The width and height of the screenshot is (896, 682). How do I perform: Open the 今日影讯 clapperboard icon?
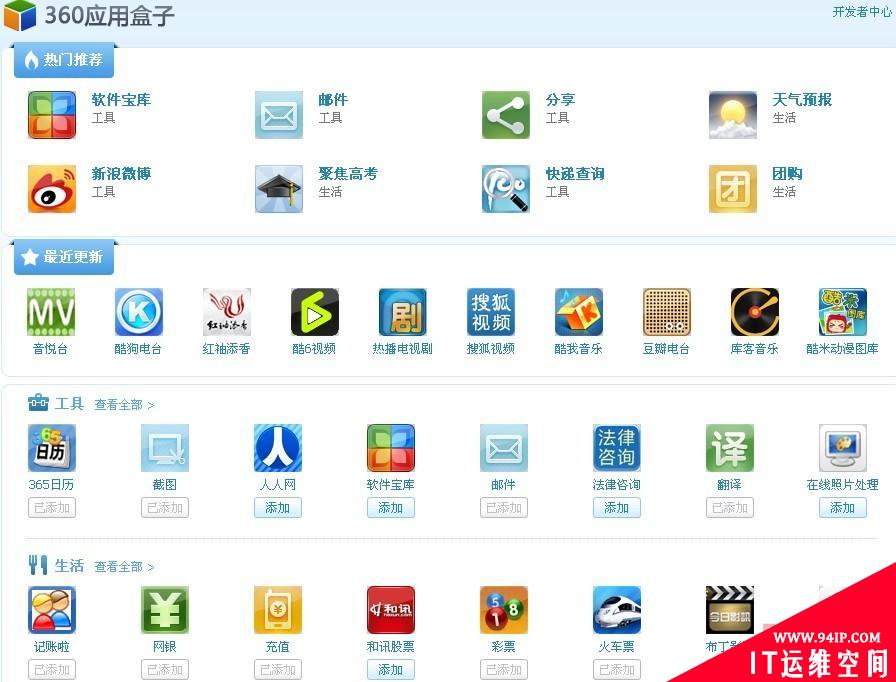730,610
